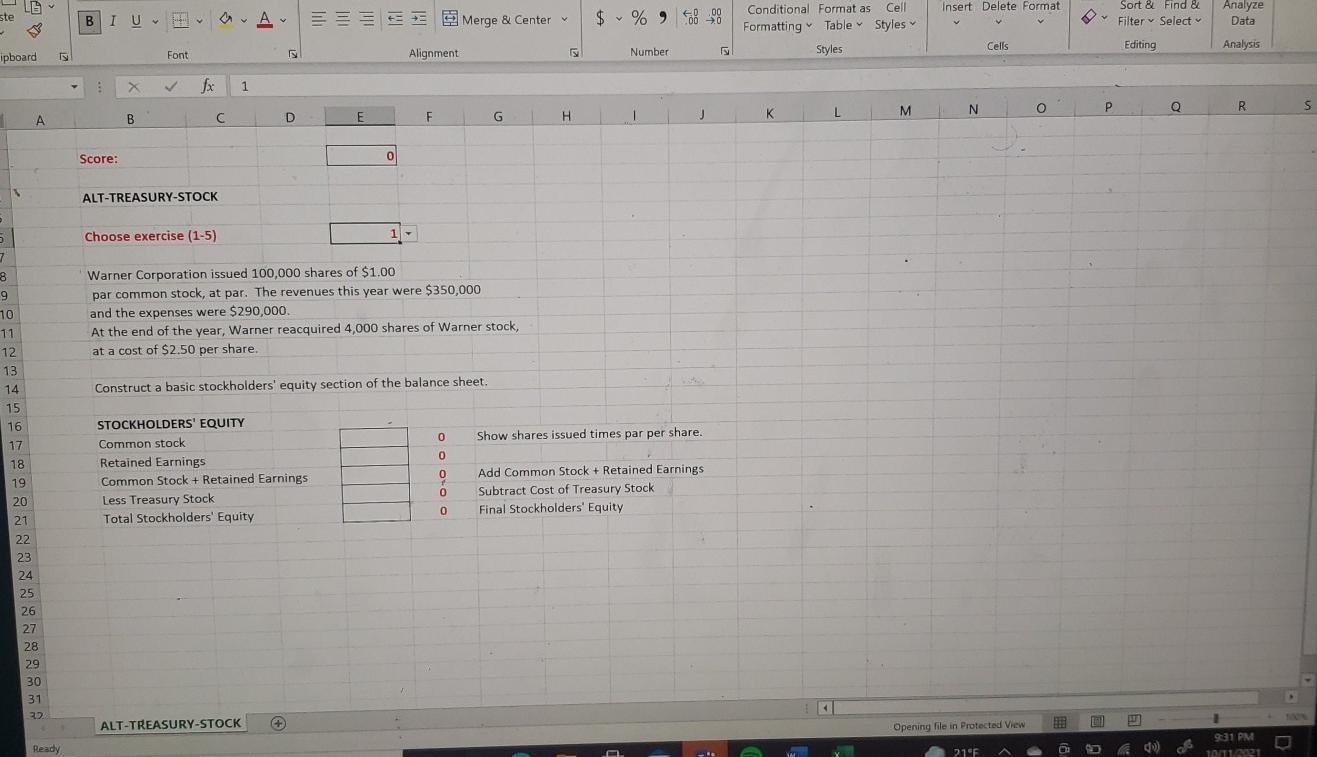Open Alignment dialog launcher
Screen dimensions: 1317x757
[575, 51]
